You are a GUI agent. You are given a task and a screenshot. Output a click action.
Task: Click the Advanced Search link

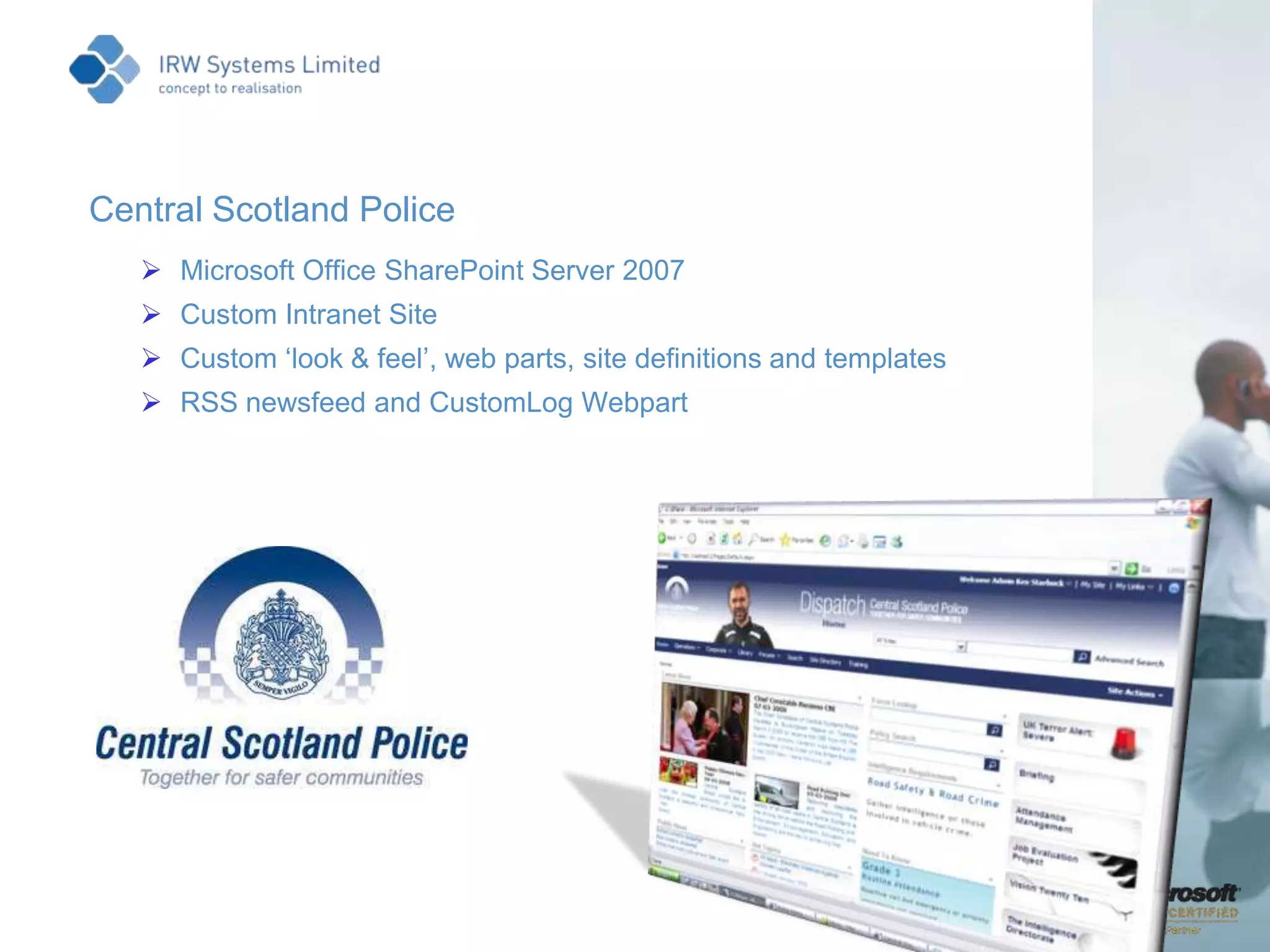click(x=1129, y=661)
